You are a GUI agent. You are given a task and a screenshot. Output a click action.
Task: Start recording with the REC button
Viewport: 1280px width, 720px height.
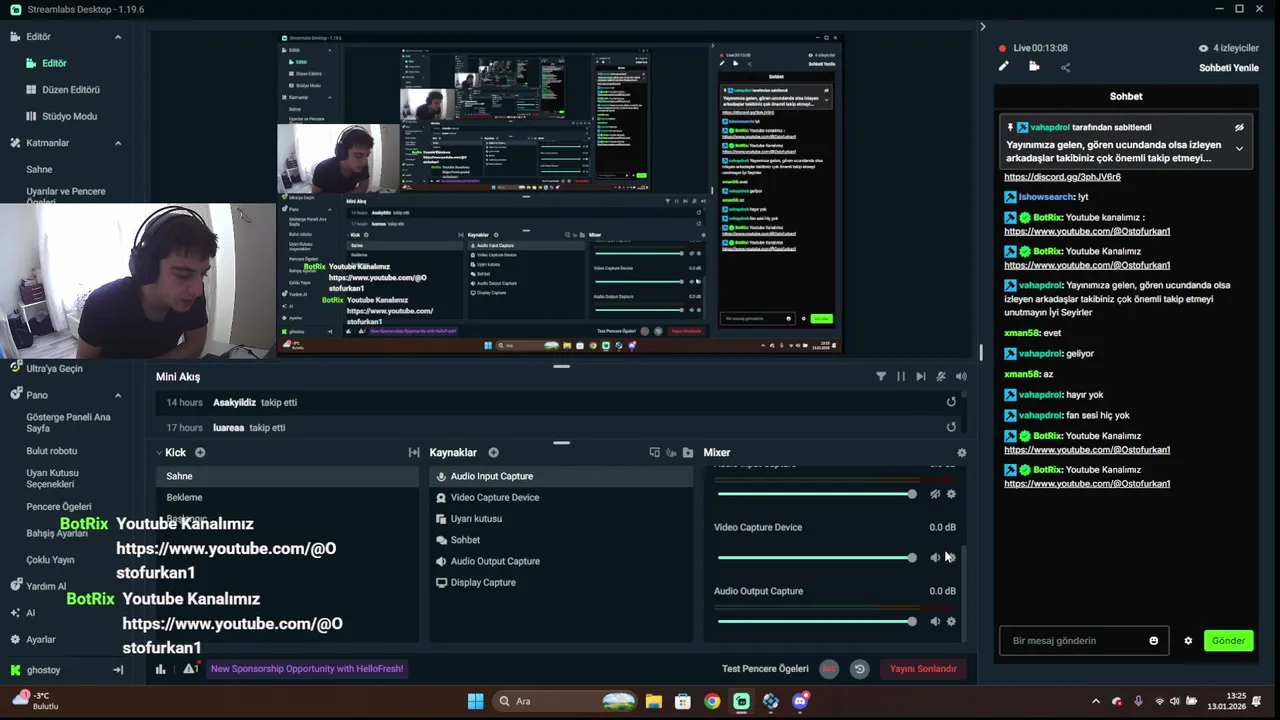[828, 669]
